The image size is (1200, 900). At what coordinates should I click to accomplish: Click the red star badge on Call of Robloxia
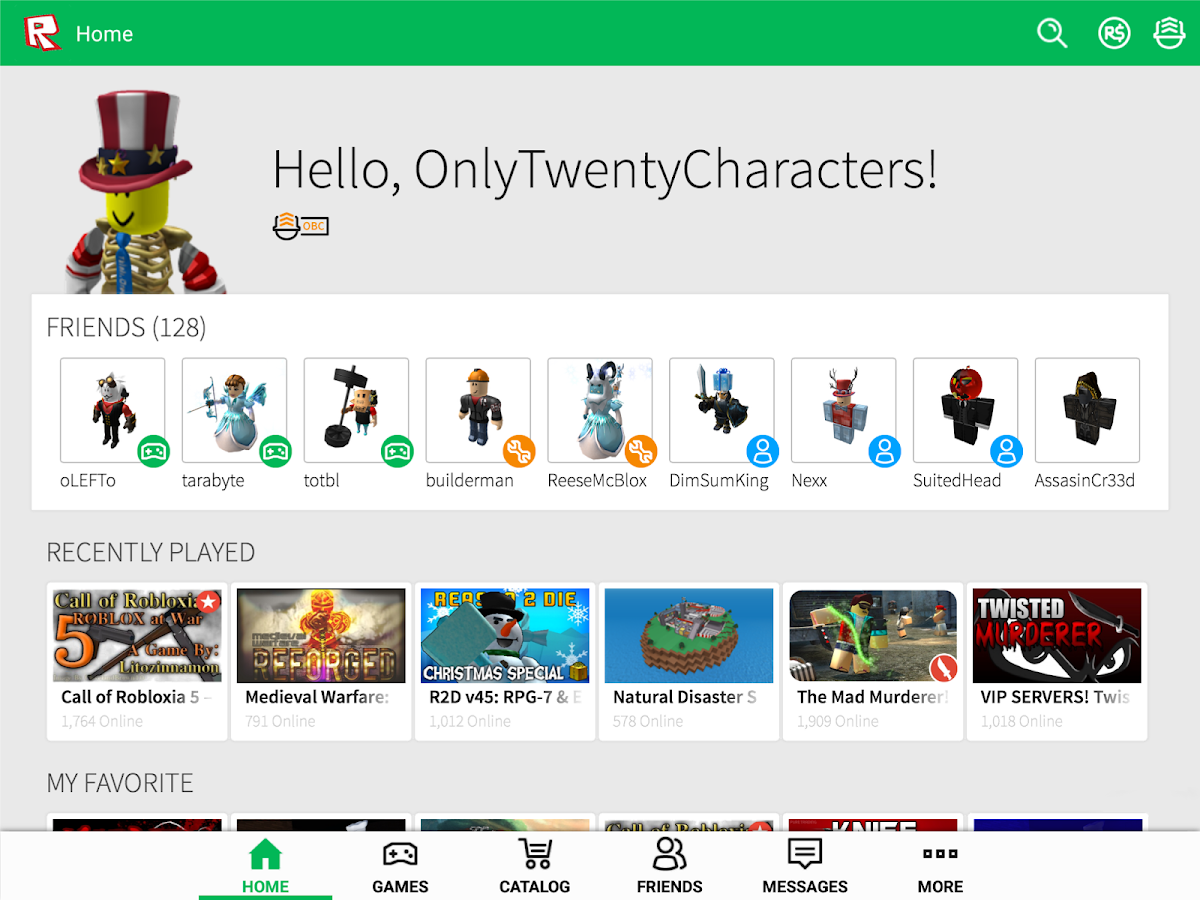click(208, 602)
